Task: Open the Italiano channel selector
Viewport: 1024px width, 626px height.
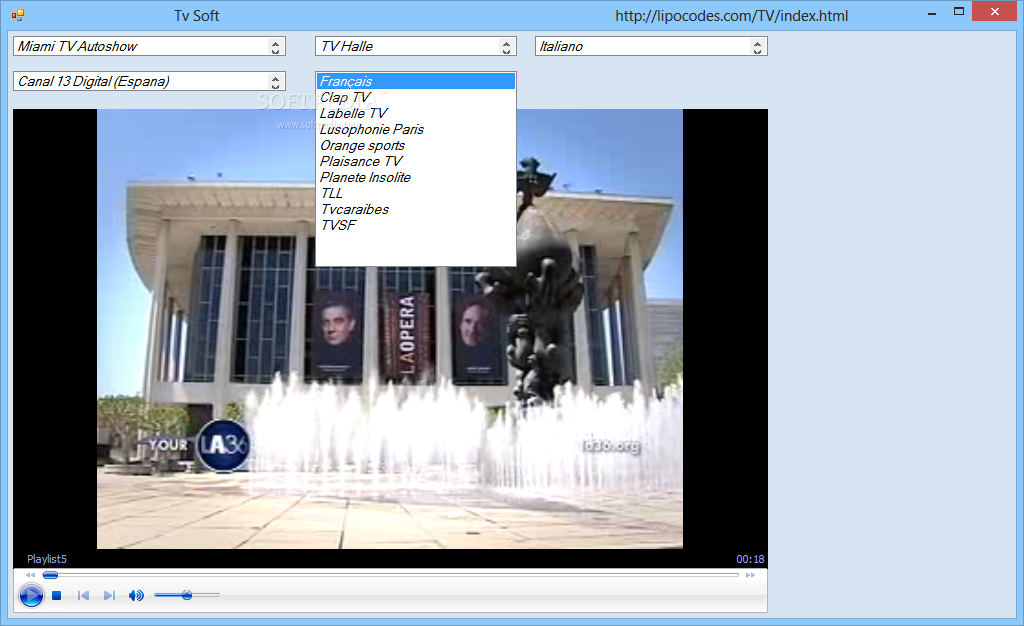Action: point(651,46)
